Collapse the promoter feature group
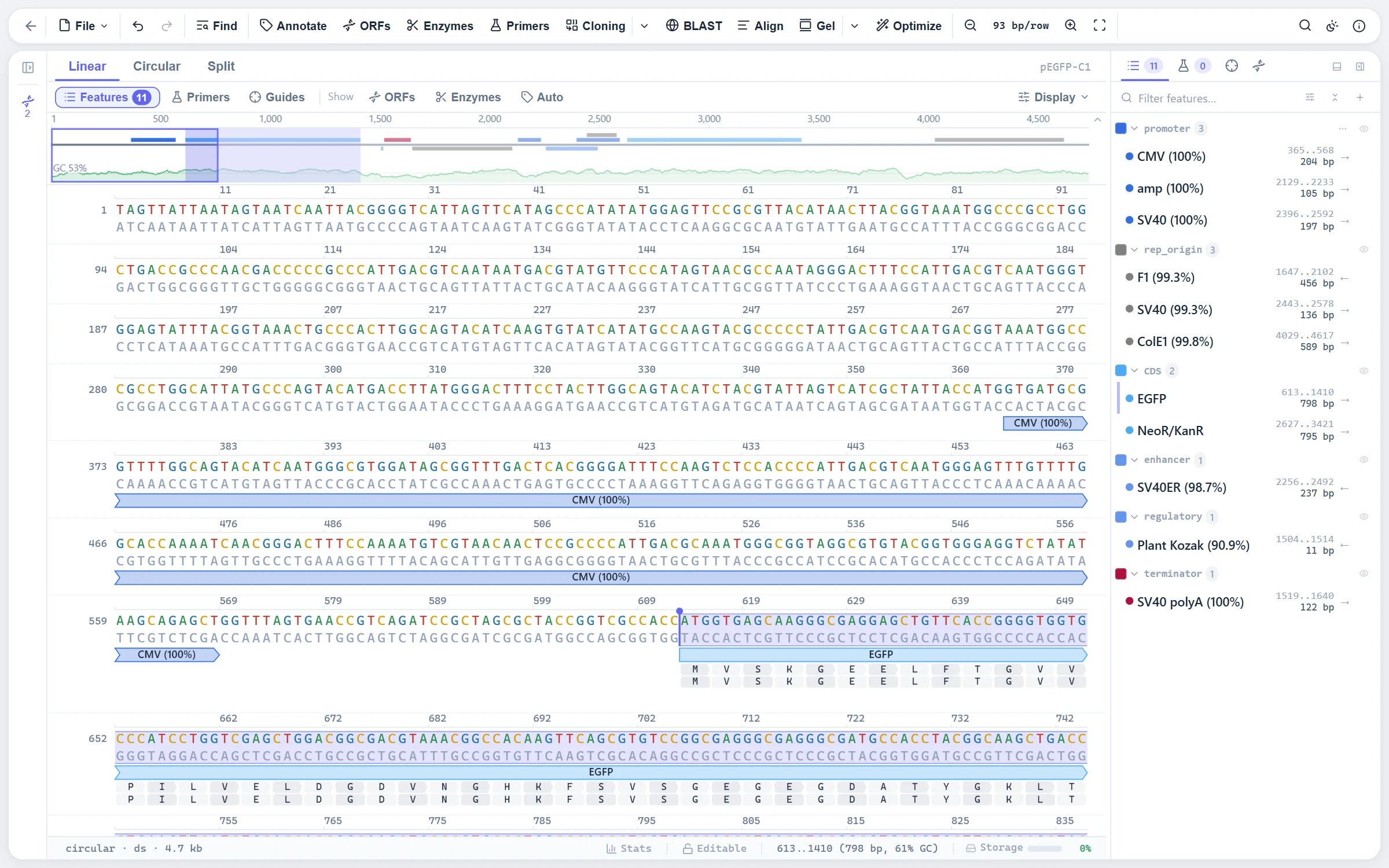The width and height of the screenshot is (1389, 868). (x=1134, y=128)
